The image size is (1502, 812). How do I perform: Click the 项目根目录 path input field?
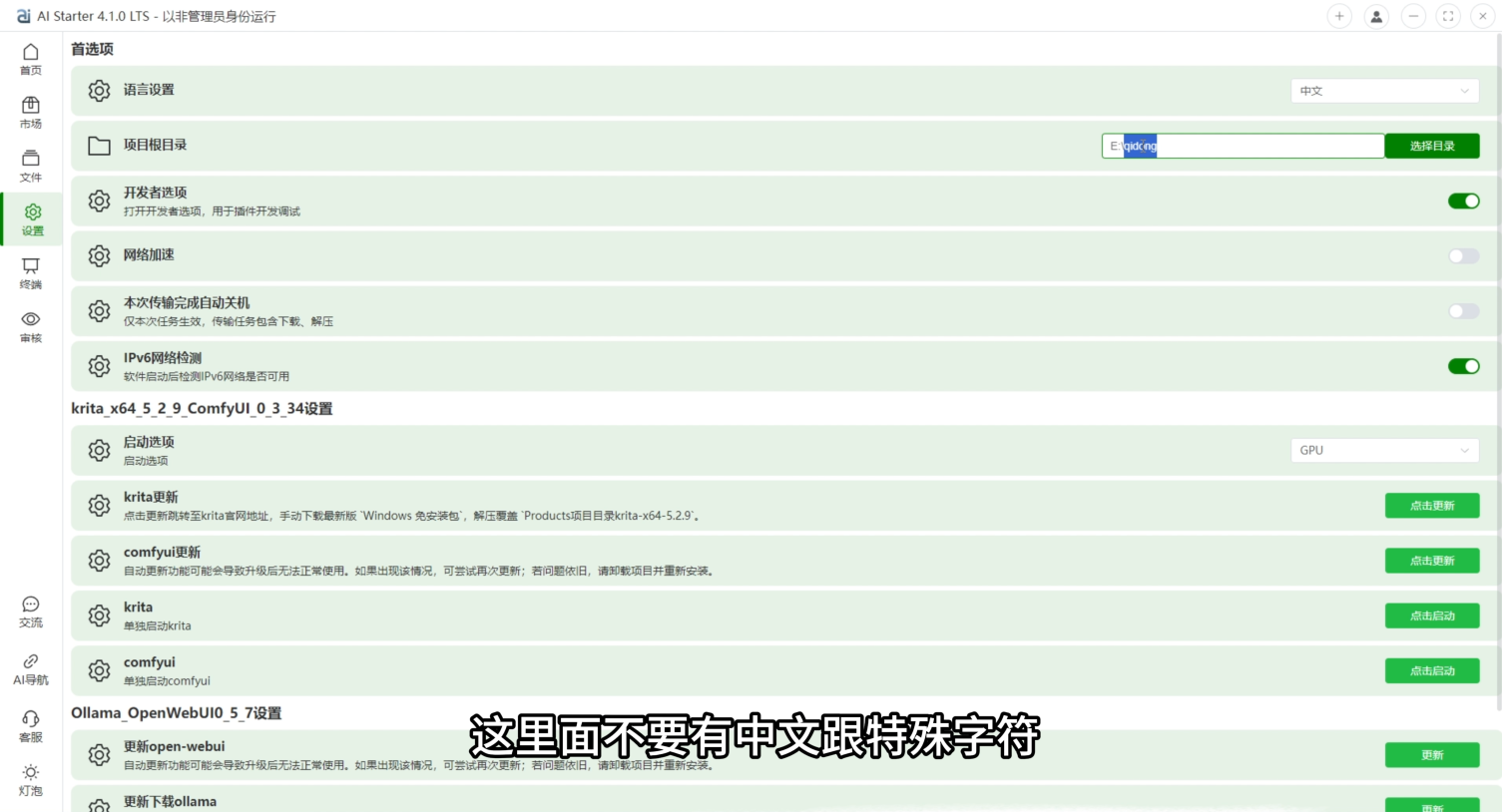coord(1243,146)
